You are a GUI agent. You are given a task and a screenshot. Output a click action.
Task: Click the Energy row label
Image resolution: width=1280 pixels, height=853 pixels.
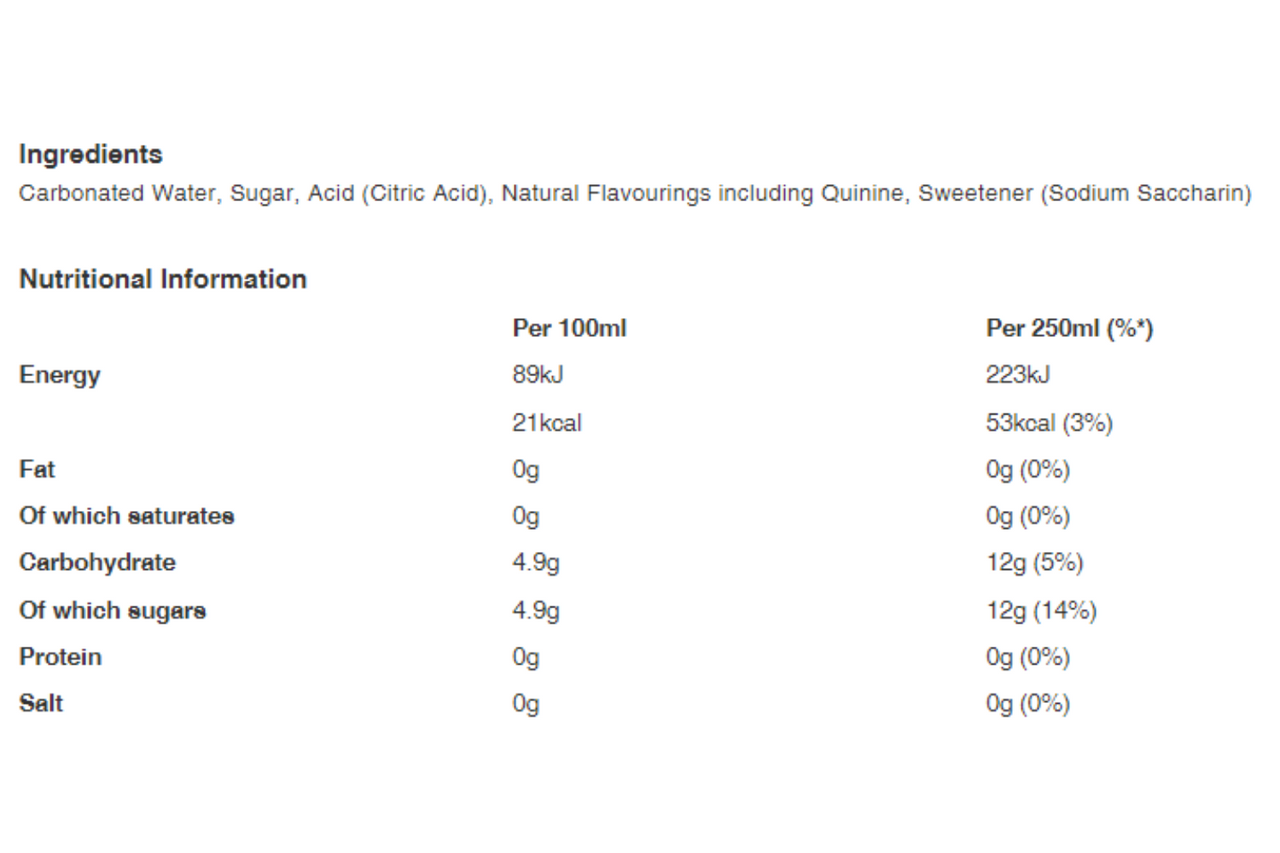60,376
